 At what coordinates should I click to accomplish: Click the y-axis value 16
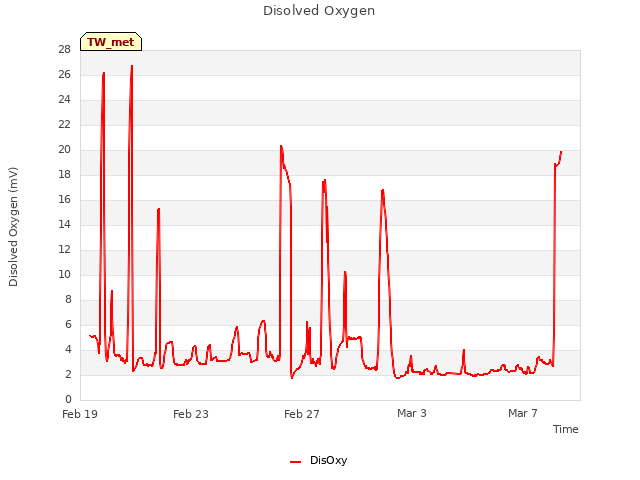[x=64, y=199]
